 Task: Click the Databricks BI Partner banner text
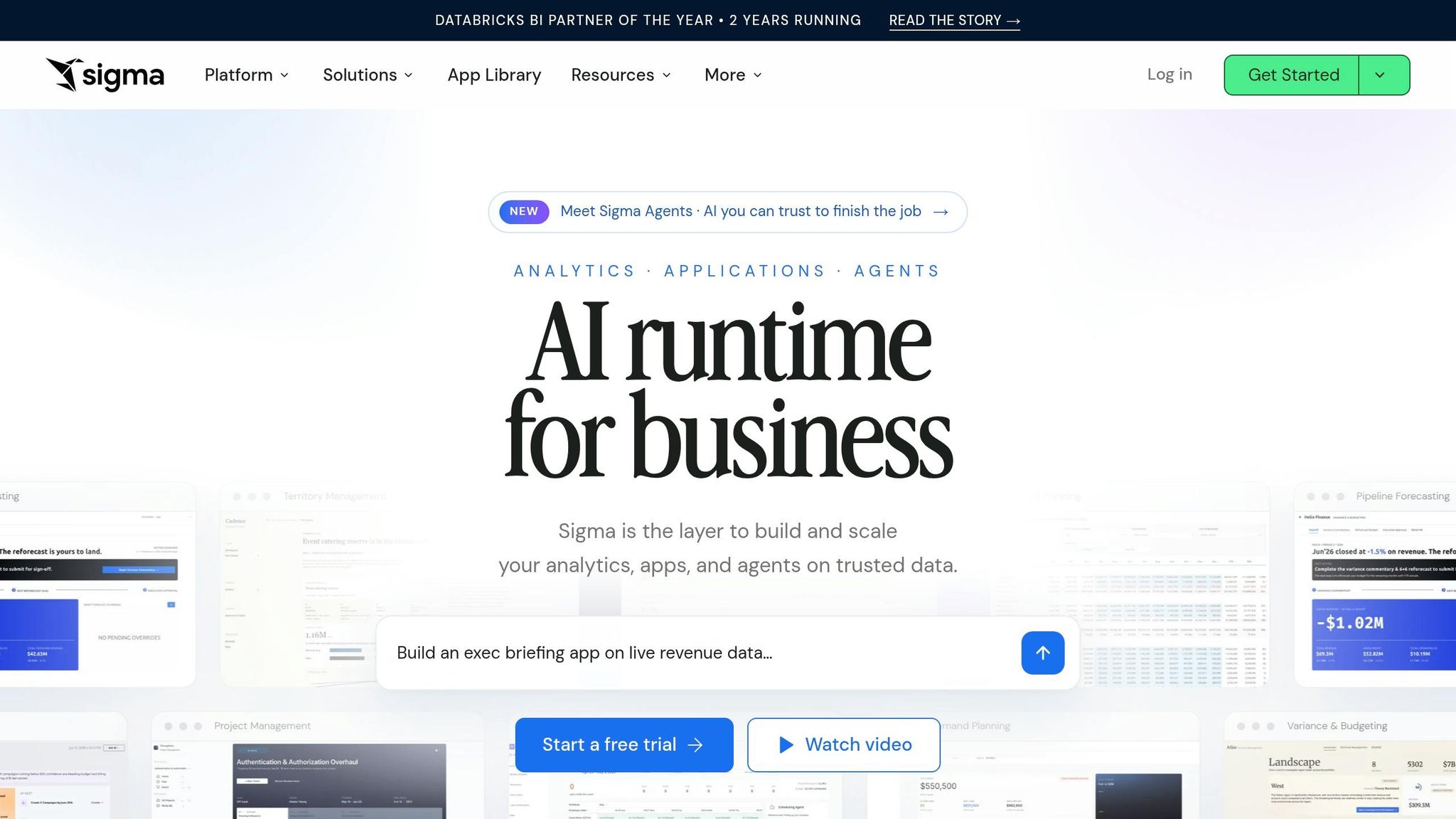pyautogui.click(x=648, y=21)
